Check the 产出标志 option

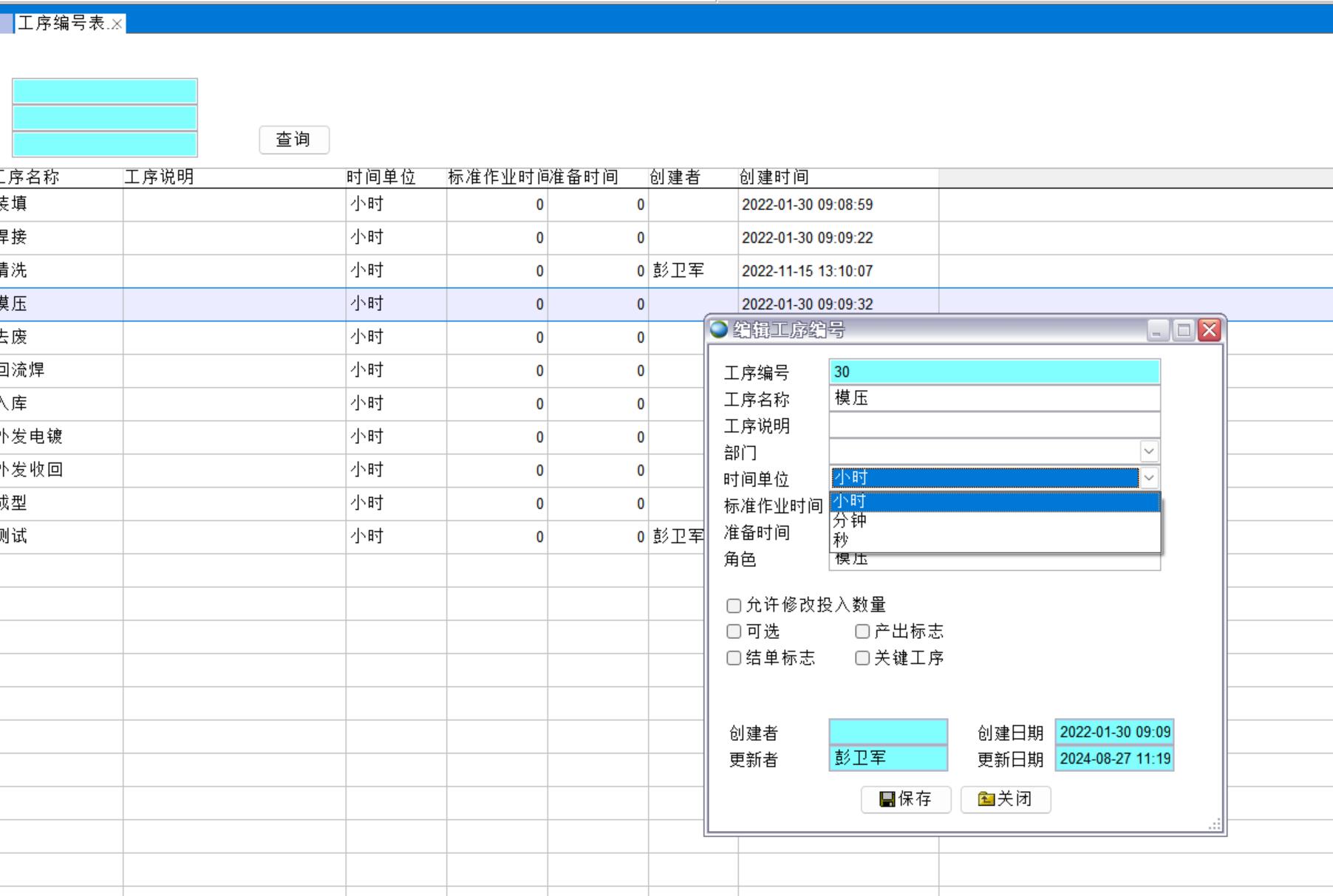click(862, 632)
